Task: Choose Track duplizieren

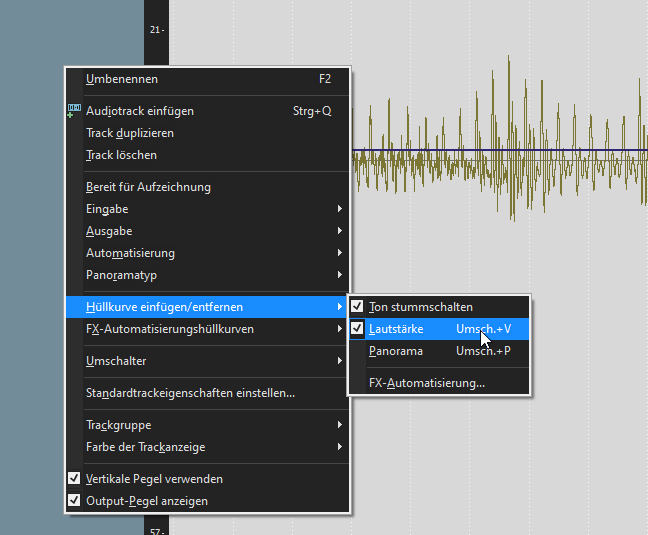Action: [130, 133]
